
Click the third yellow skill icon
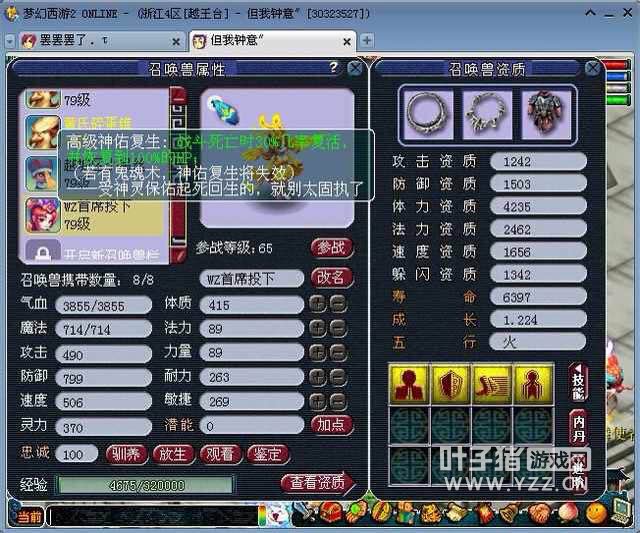click(492, 384)
